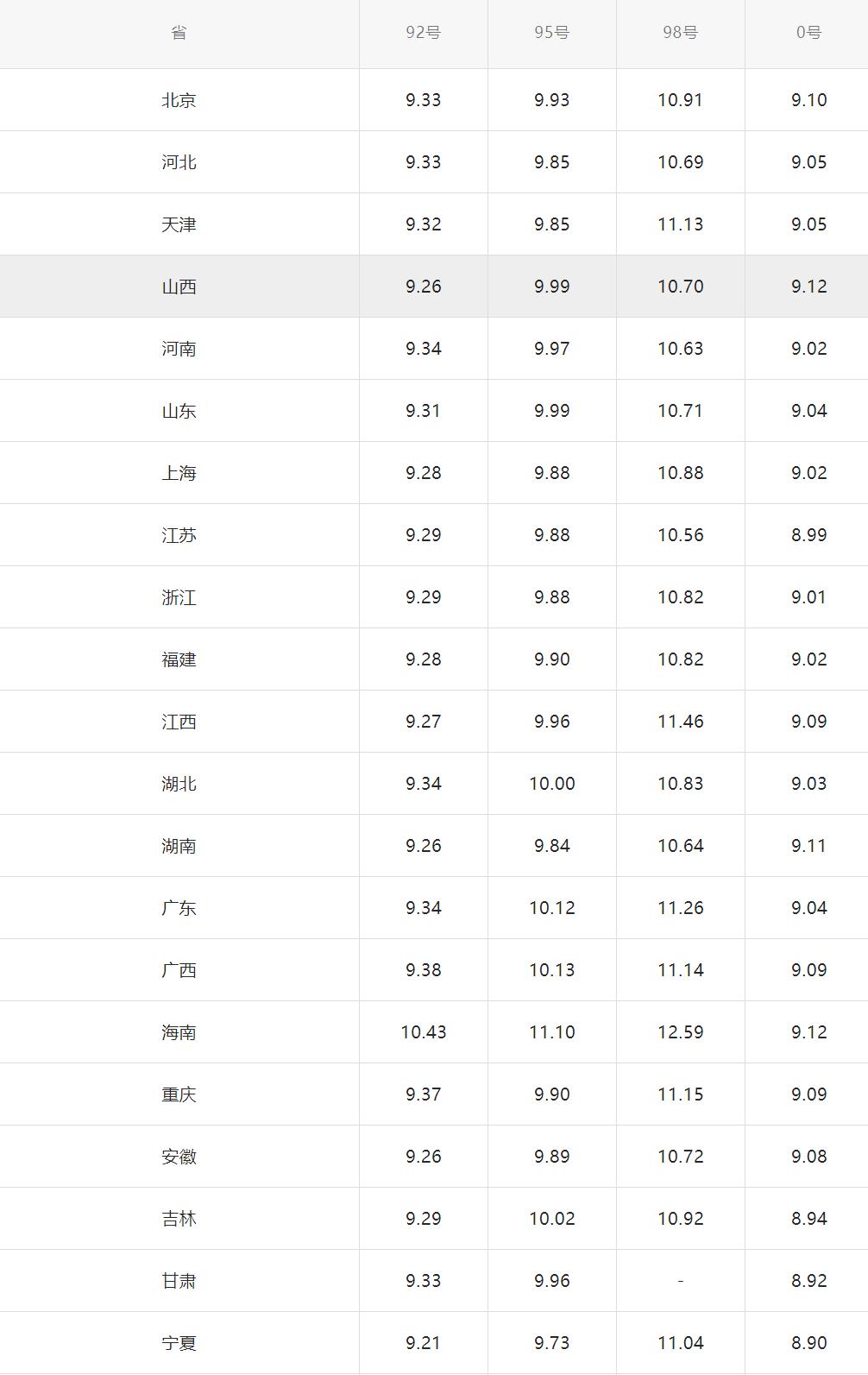Viewport: 868px width, 1375px height.
Task: Click the 0号 column header
Action: [808, 33]
